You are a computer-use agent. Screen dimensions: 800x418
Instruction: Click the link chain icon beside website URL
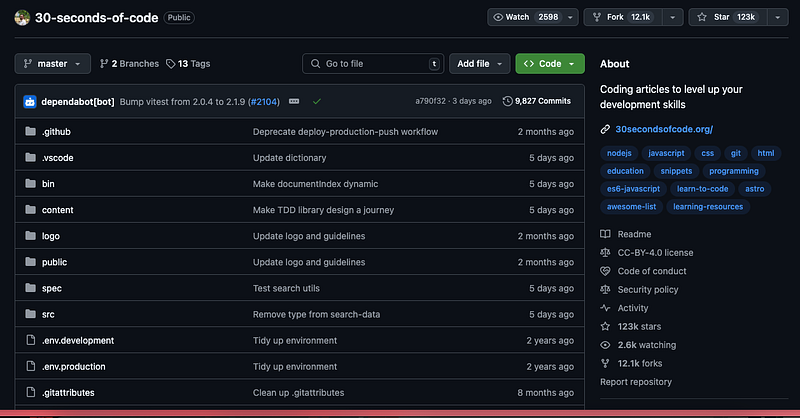click(605, 129)
